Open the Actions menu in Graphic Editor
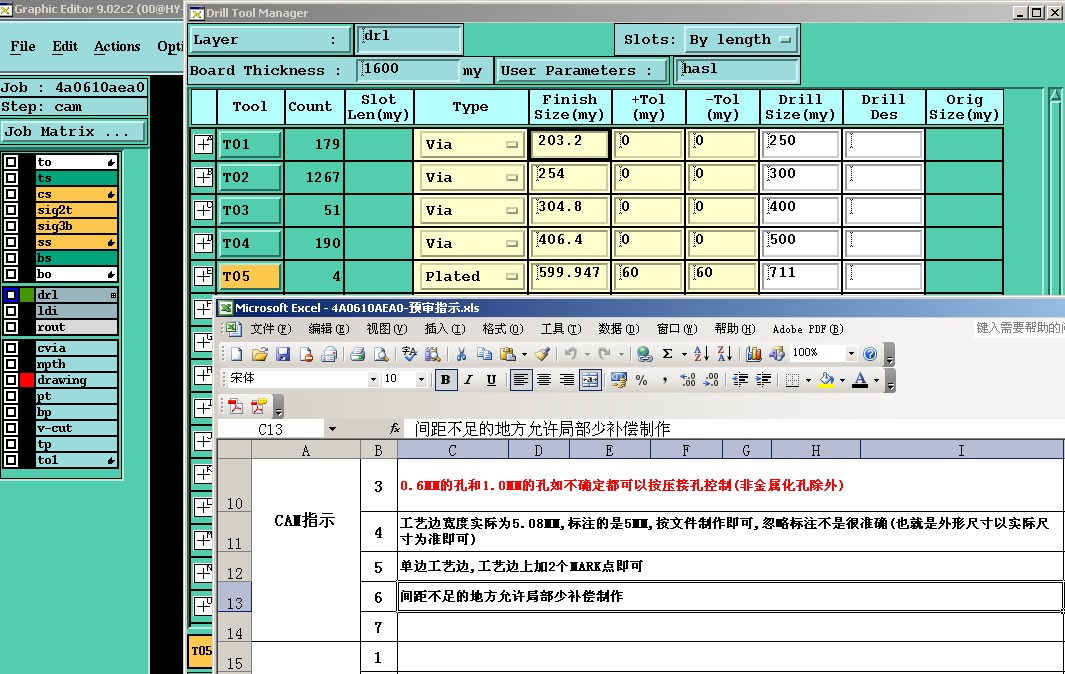The image size is (1065, 674). pyautogui.click(x=117, y=46)
